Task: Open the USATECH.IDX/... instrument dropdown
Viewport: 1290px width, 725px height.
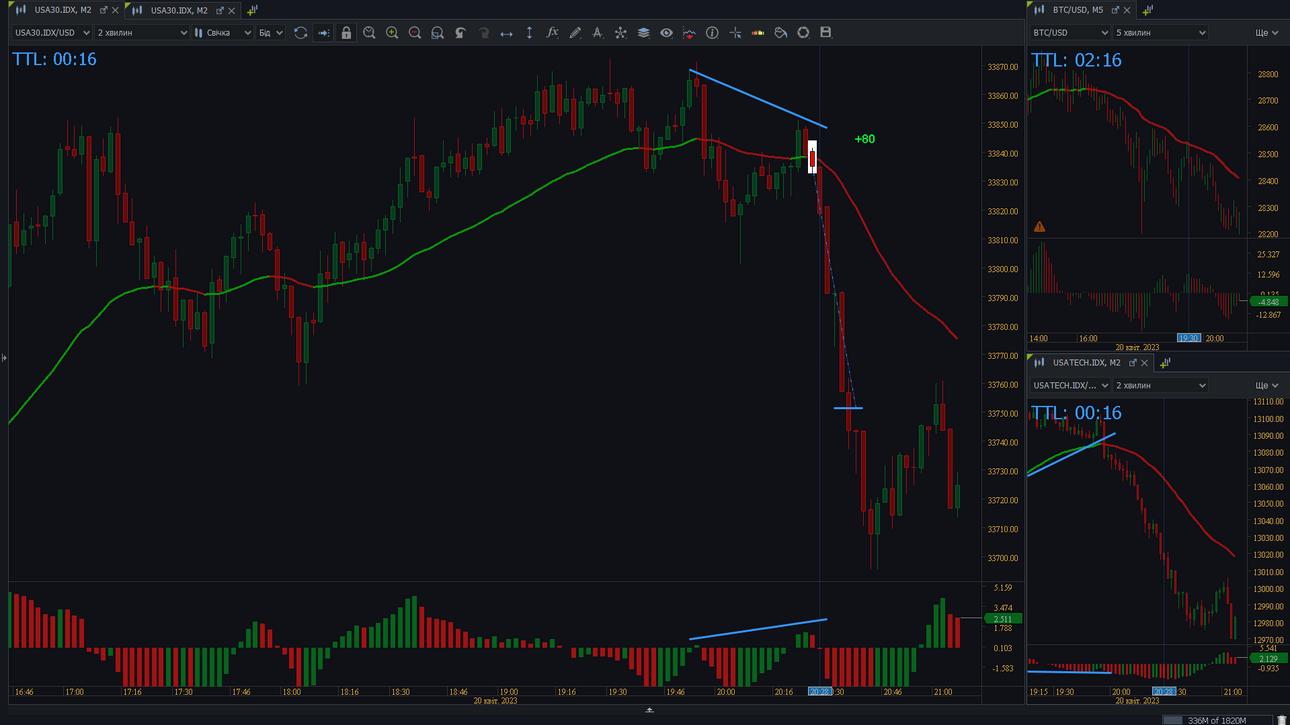Action: 1070,385
